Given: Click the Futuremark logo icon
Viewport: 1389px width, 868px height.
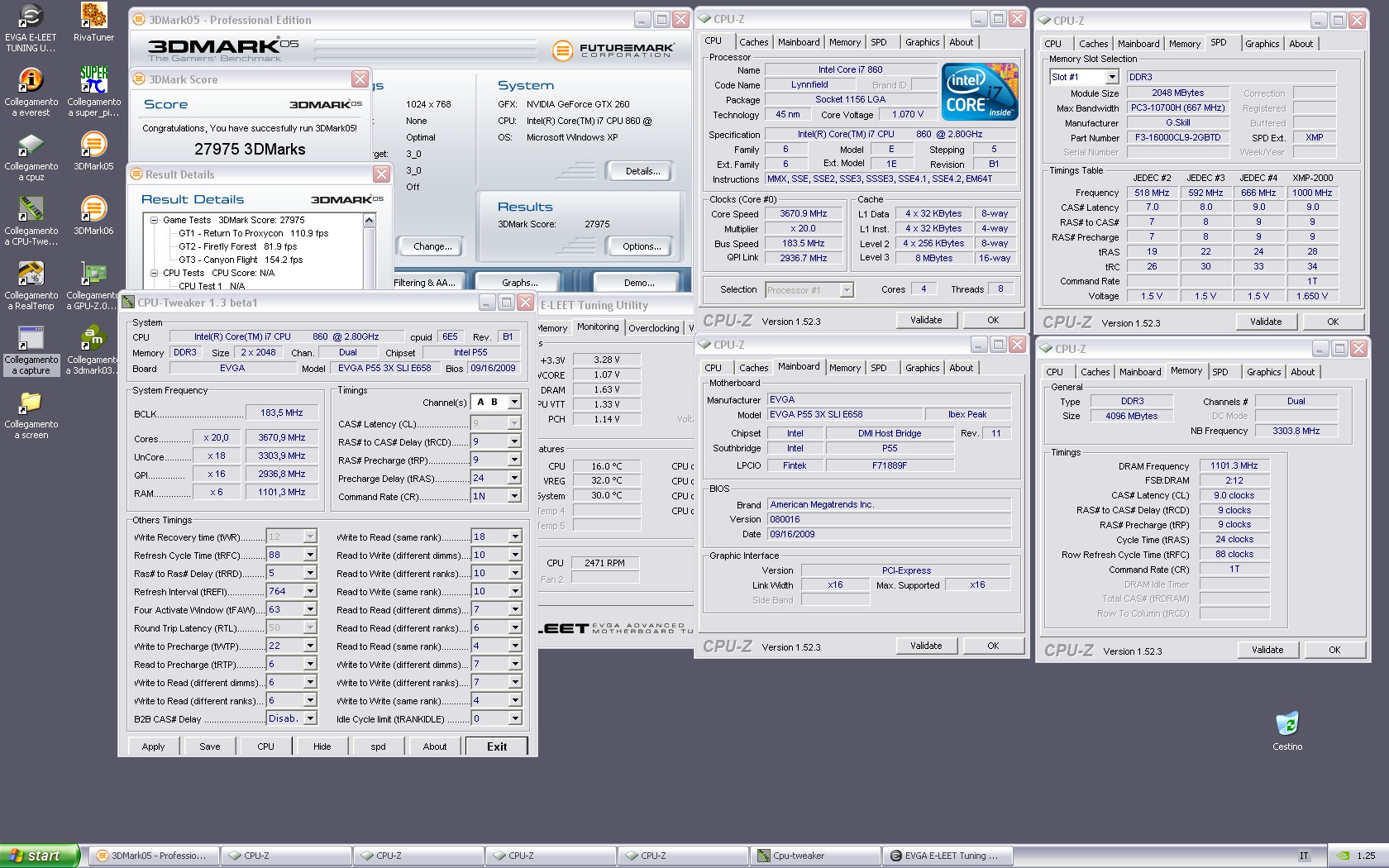Looking at the screenshot, I should 562,50.
